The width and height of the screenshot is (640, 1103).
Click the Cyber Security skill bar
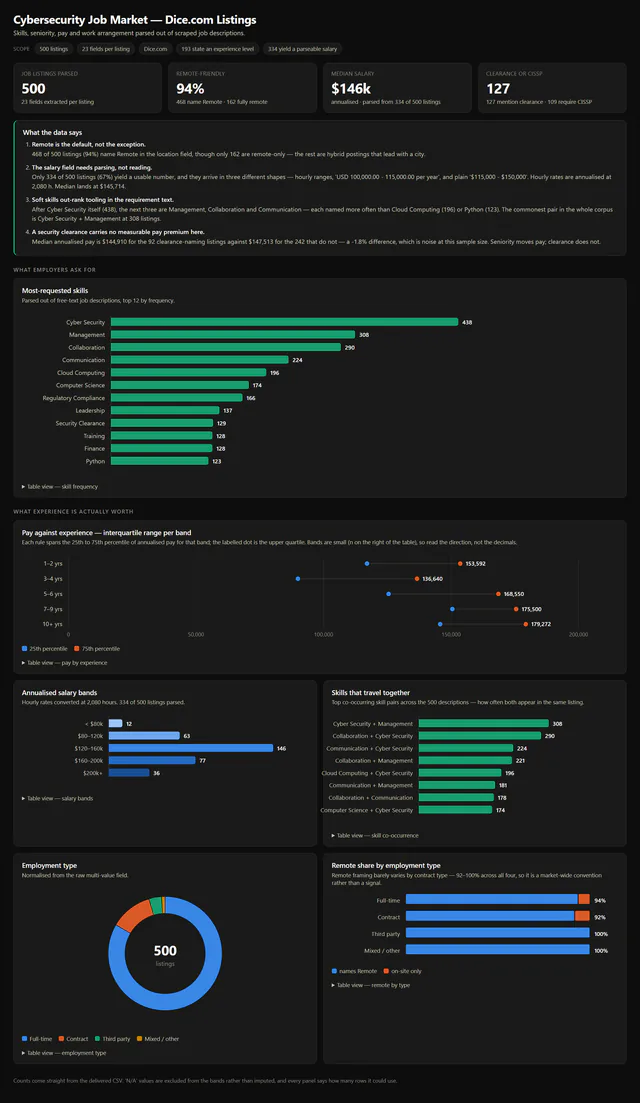pyautogui.click(x=284, y=322)
